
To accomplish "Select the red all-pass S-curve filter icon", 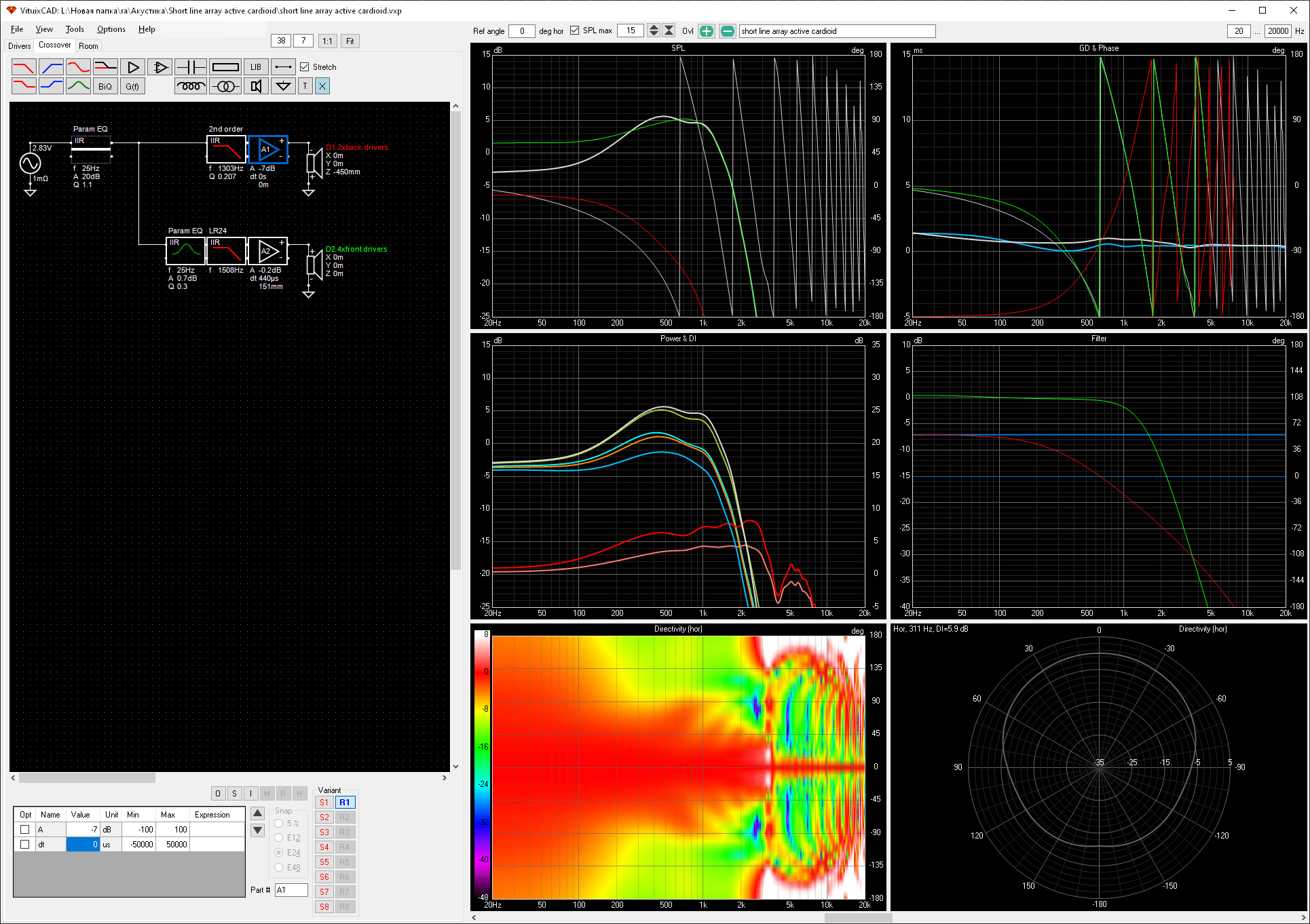I will (x=78, y=67).
